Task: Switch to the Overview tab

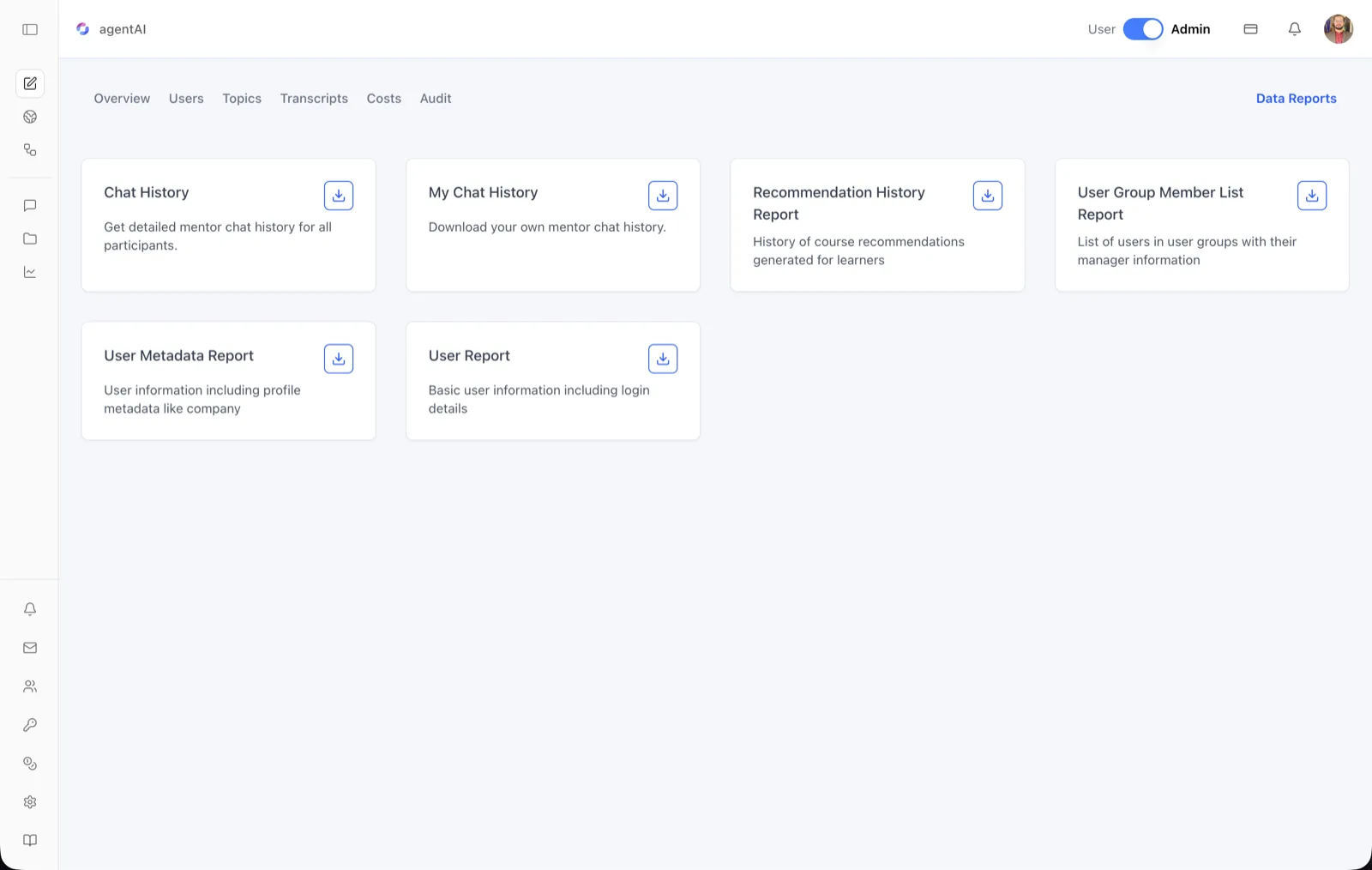Action: [122, 99]
